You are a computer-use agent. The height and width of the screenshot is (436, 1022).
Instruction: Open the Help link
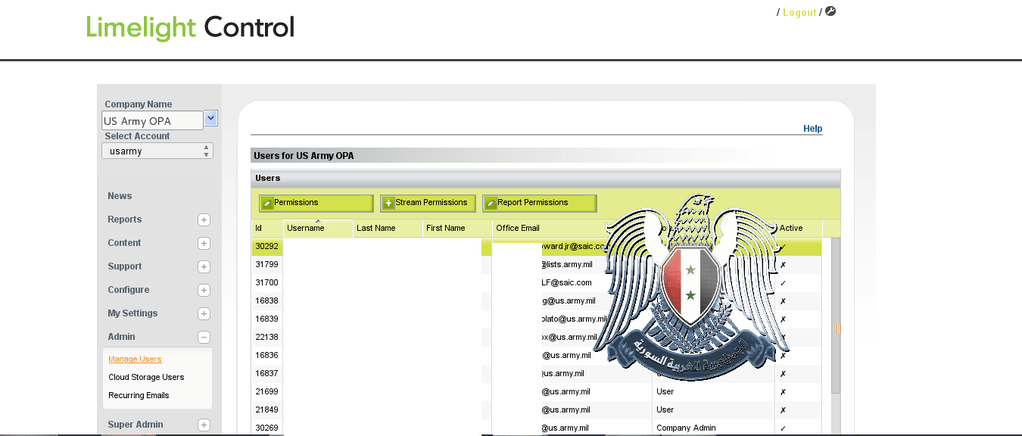pyautogui.click(x=812, y=129)
